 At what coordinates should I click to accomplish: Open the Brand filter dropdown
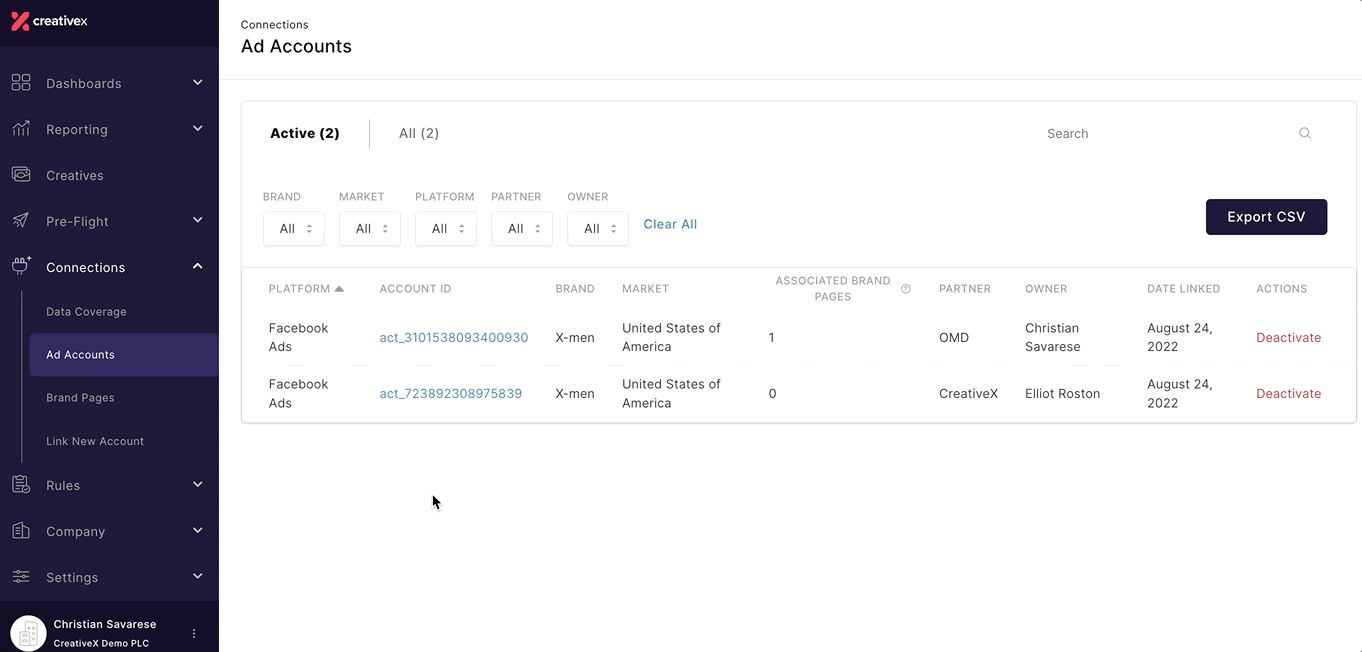coord(294,228)
